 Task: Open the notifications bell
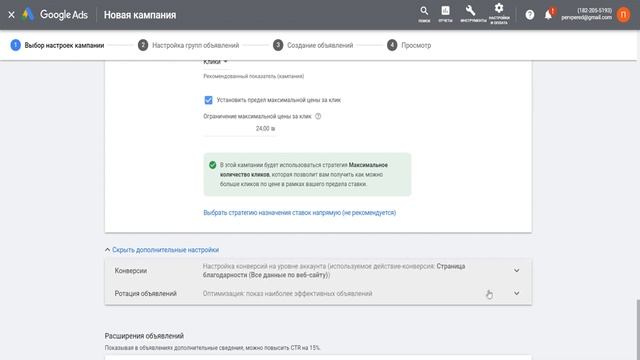(549, 15)
